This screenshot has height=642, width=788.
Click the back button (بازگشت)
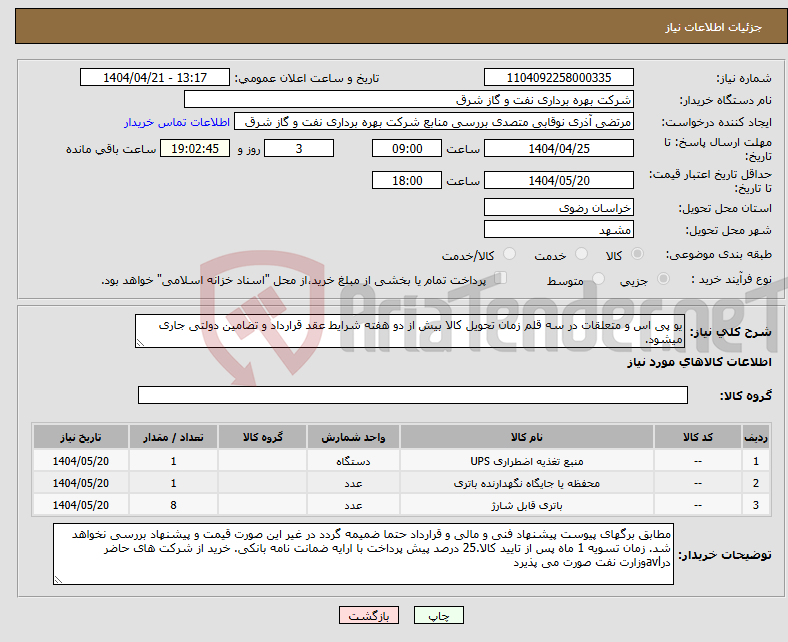(x=369, y=615)
